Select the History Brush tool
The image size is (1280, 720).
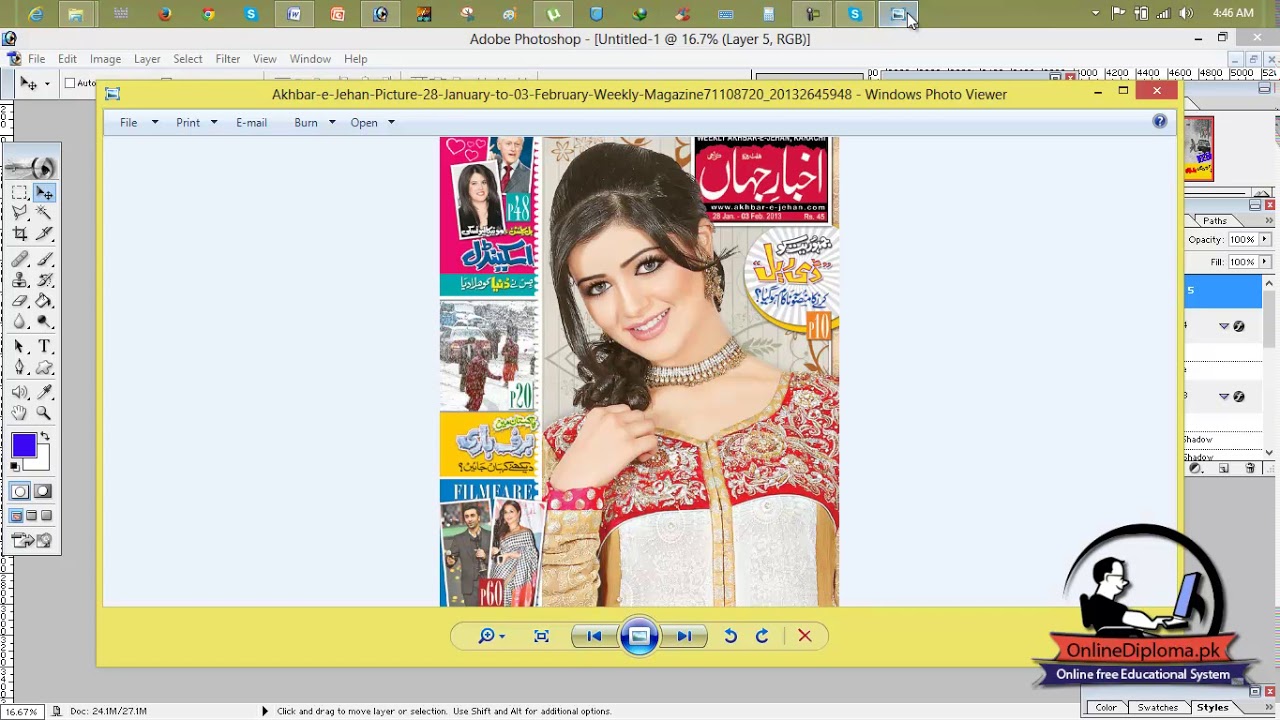[44, 280]
